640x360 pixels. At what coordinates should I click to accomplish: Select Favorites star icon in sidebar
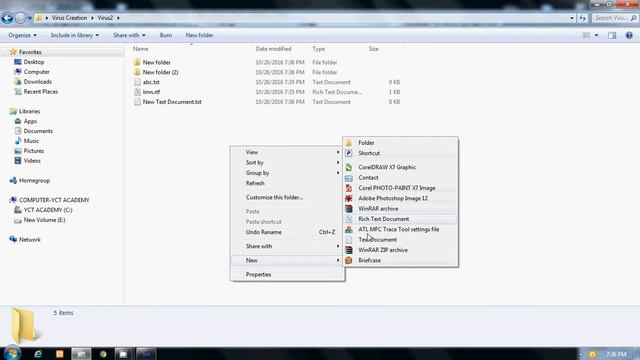click(x=13, y=52)
